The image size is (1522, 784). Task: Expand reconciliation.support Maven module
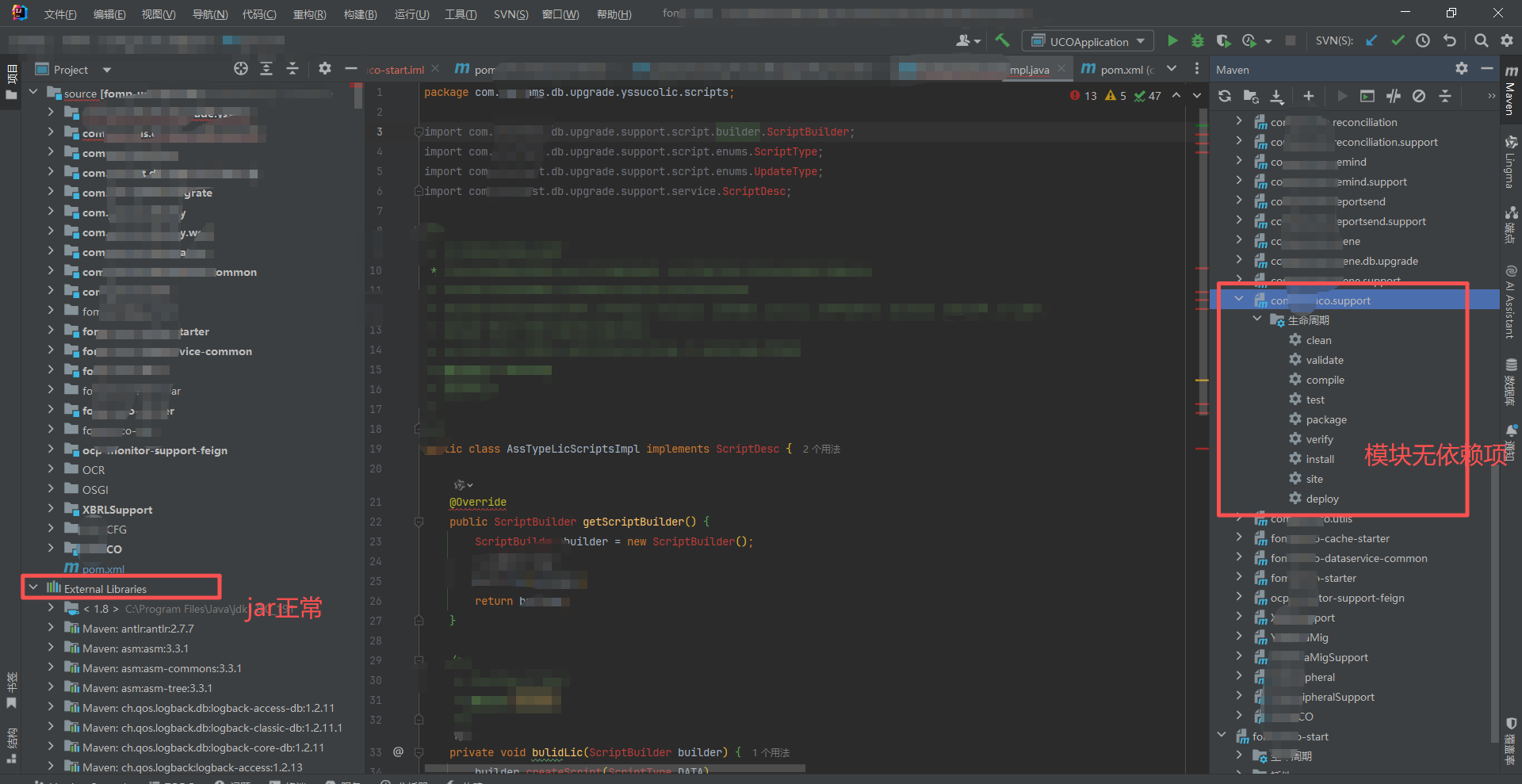1239,140
